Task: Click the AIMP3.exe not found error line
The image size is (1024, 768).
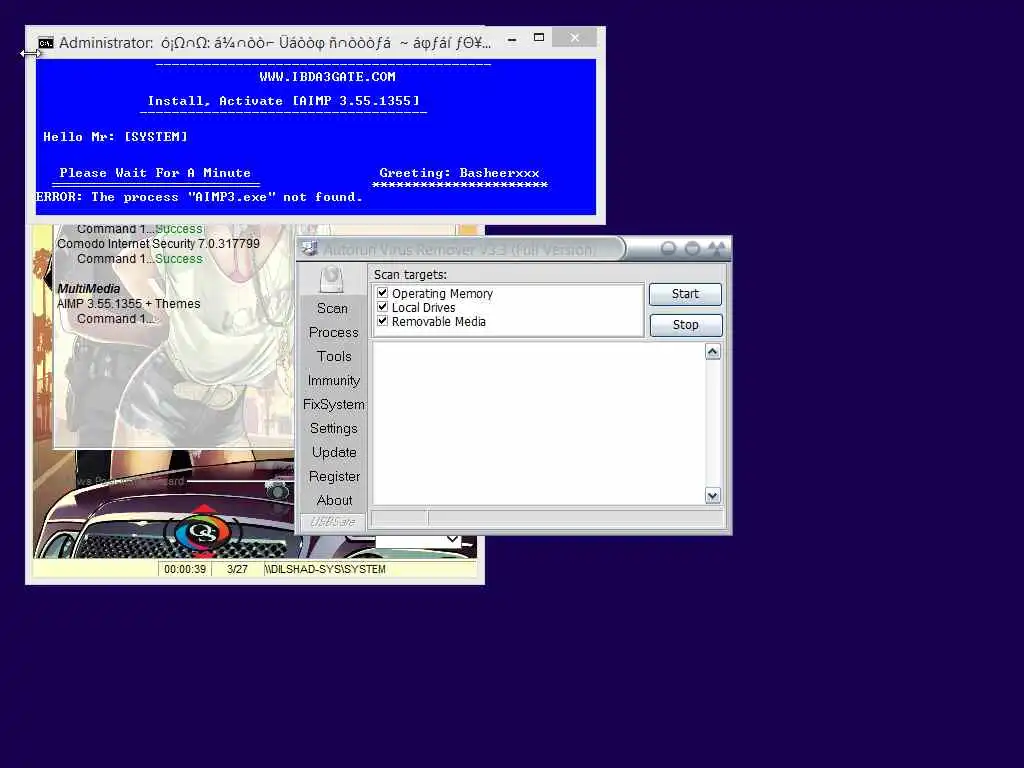Action: (199, 197)
